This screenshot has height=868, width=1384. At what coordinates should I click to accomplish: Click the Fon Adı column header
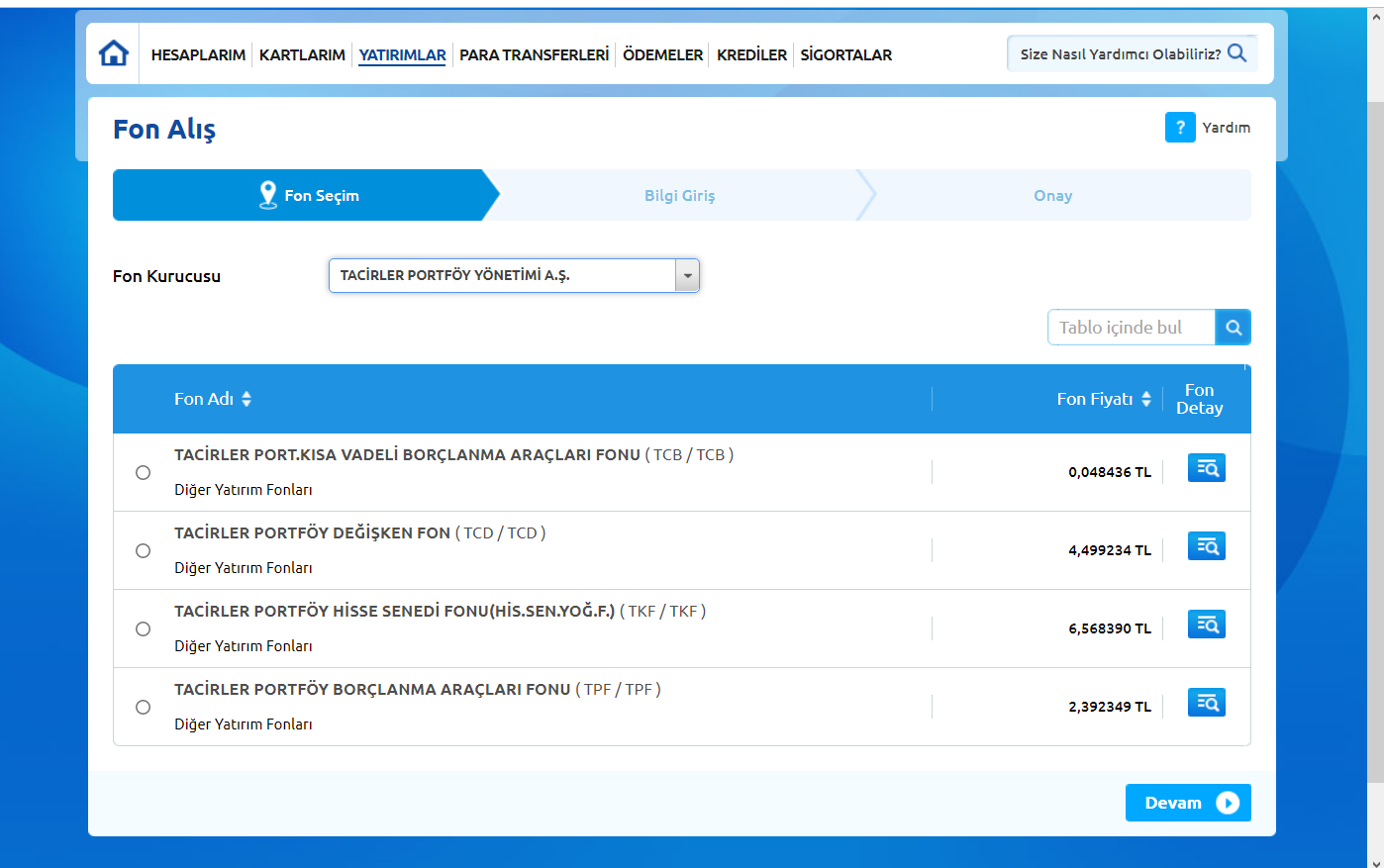pyautogui.click(x=204, y=399)
